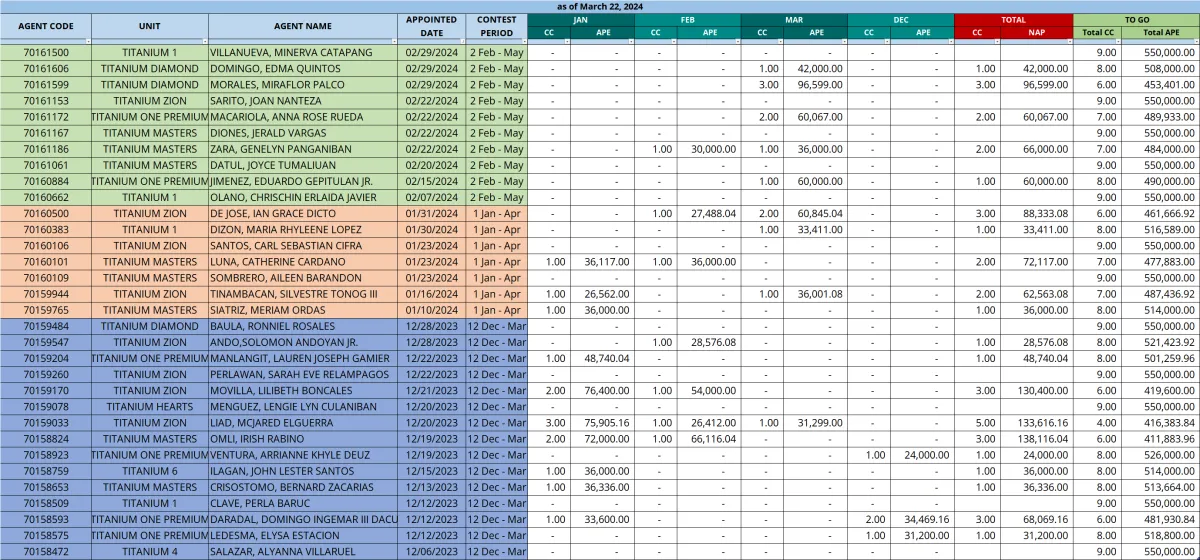This screenshot has height=560, width=1200.
Task: Select the JAN month header cell
Action: point(581,19)
